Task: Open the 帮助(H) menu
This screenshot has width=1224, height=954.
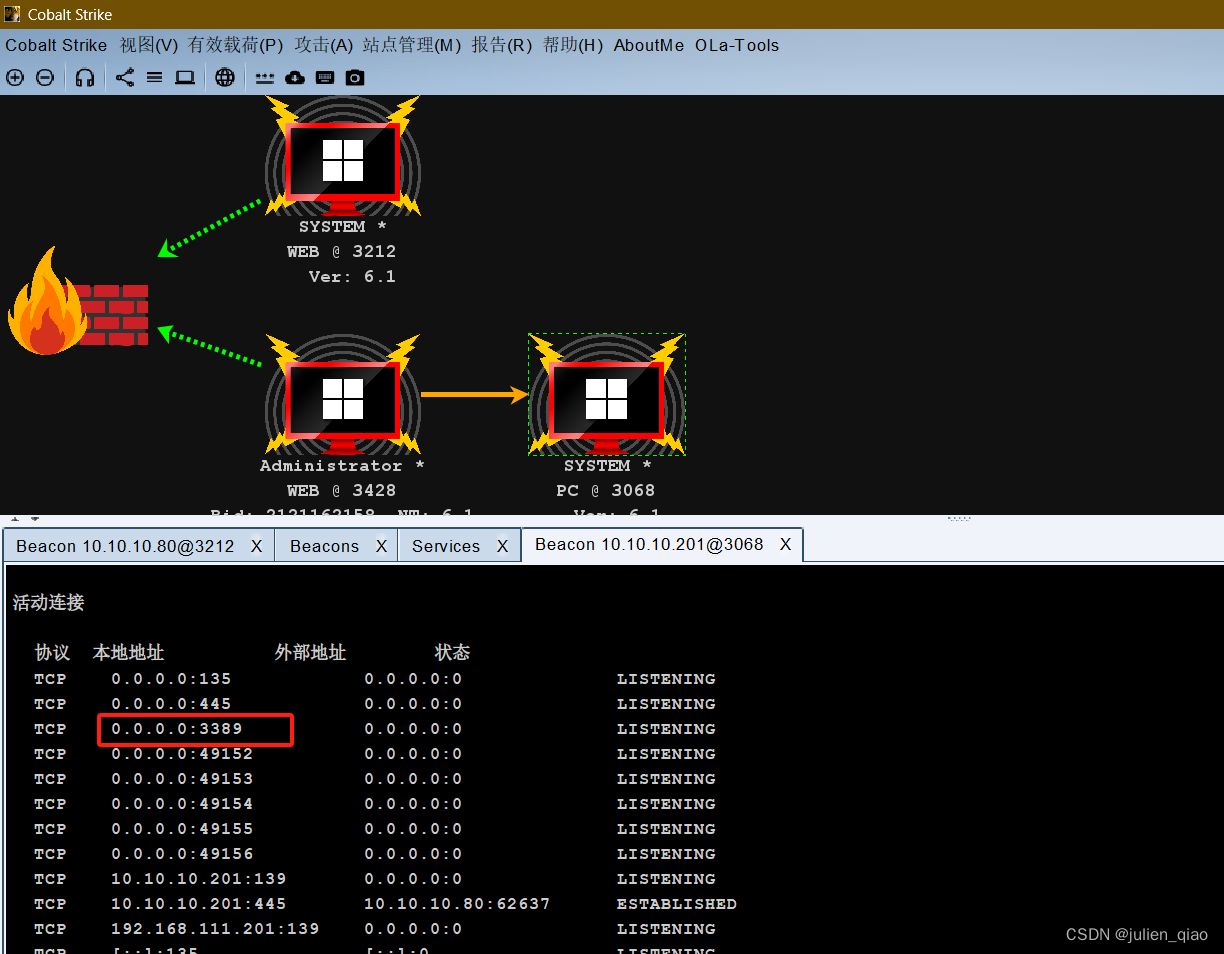Action: [x=573, y=45]
